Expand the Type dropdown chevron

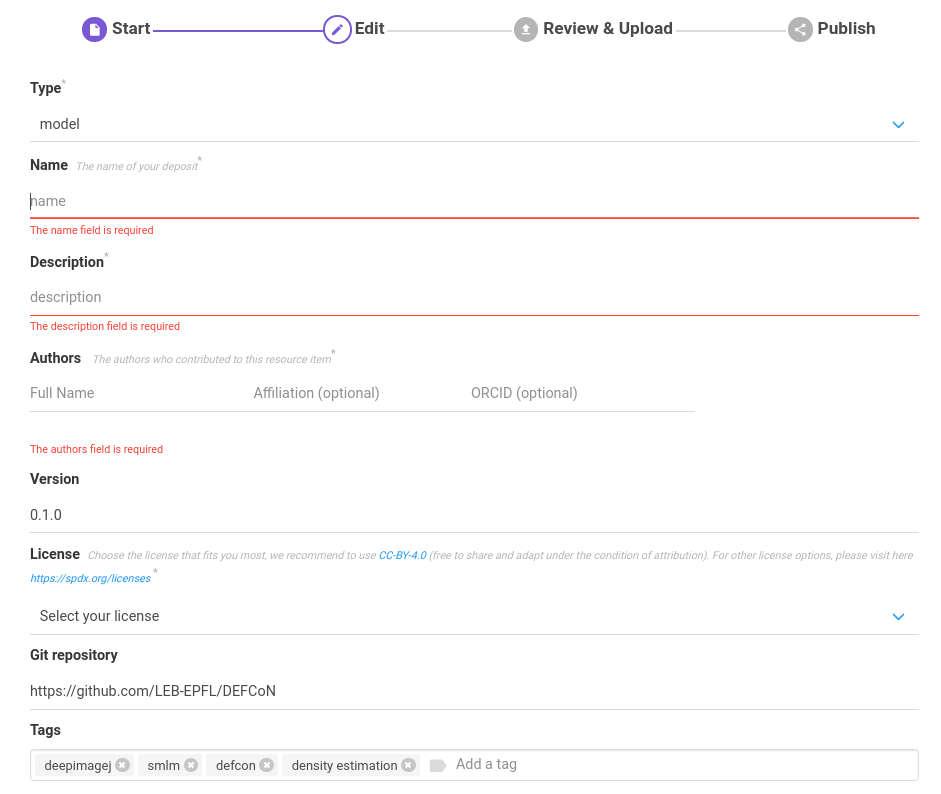coord(898,125)
